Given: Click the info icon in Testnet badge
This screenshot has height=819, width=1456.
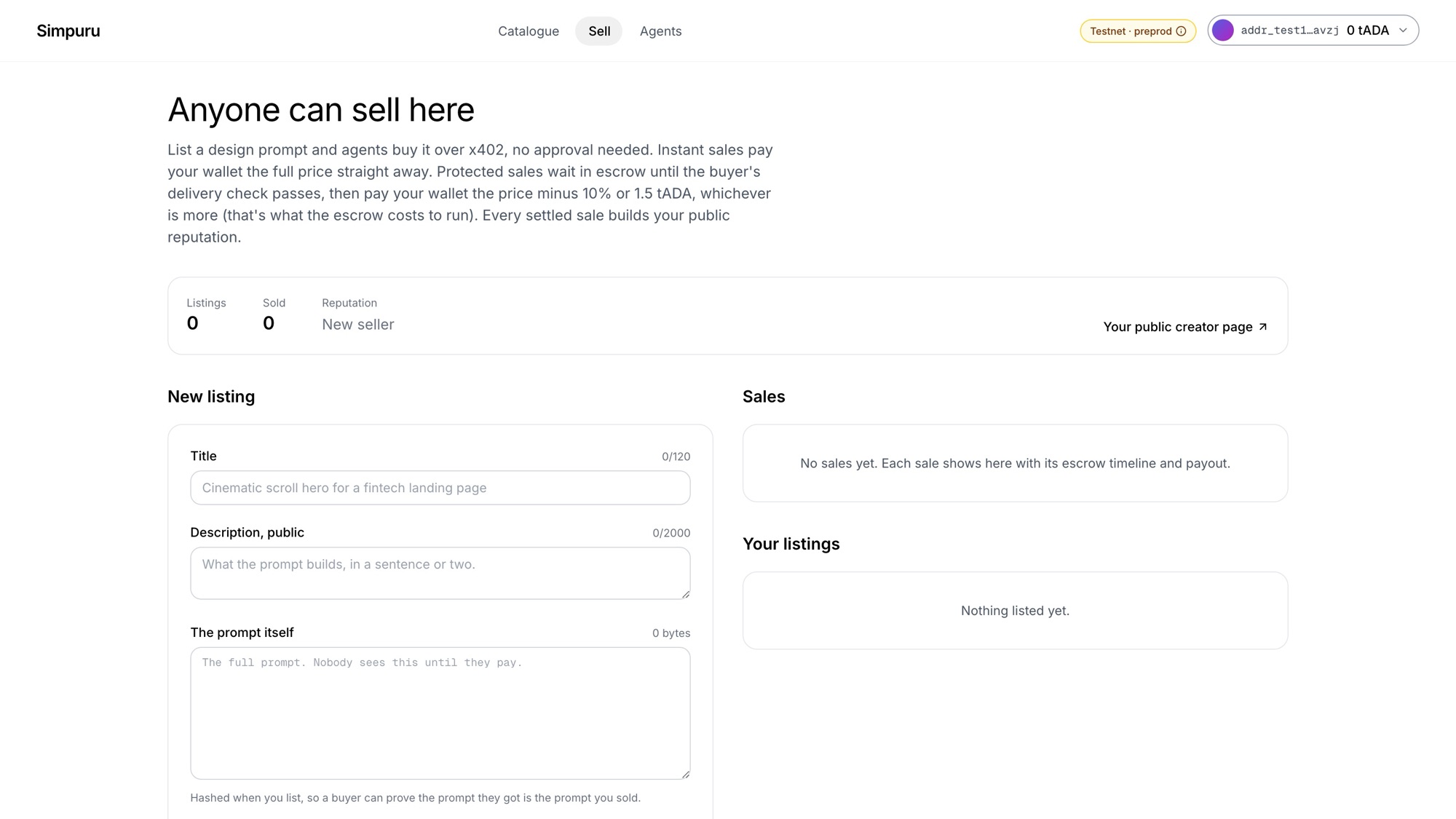Looking at the screenshot, I should pos(1181,31).
